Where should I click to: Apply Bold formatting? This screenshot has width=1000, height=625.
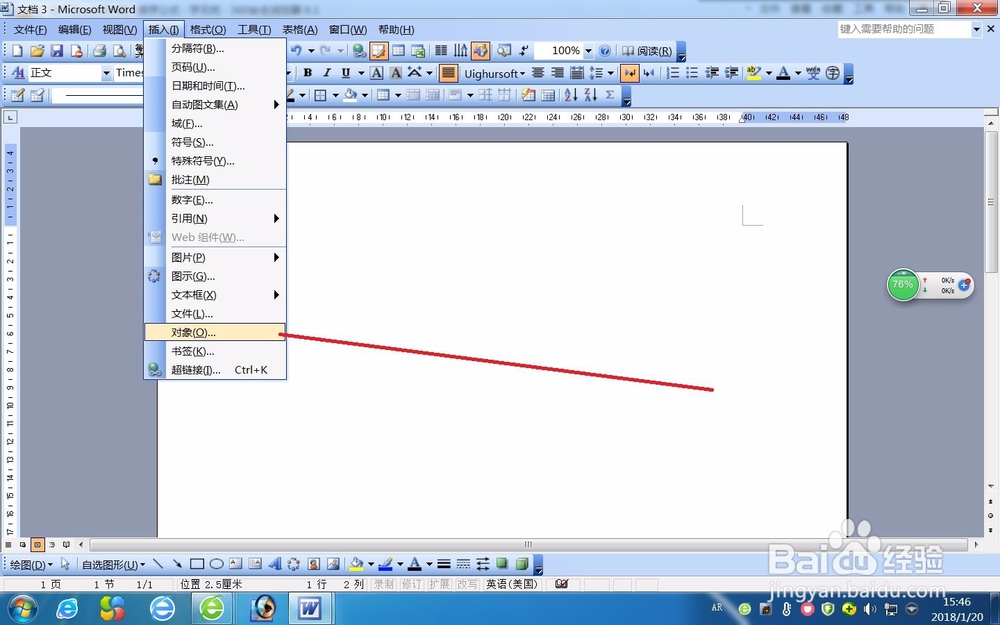pyautogui.click(x=307, y=73)
